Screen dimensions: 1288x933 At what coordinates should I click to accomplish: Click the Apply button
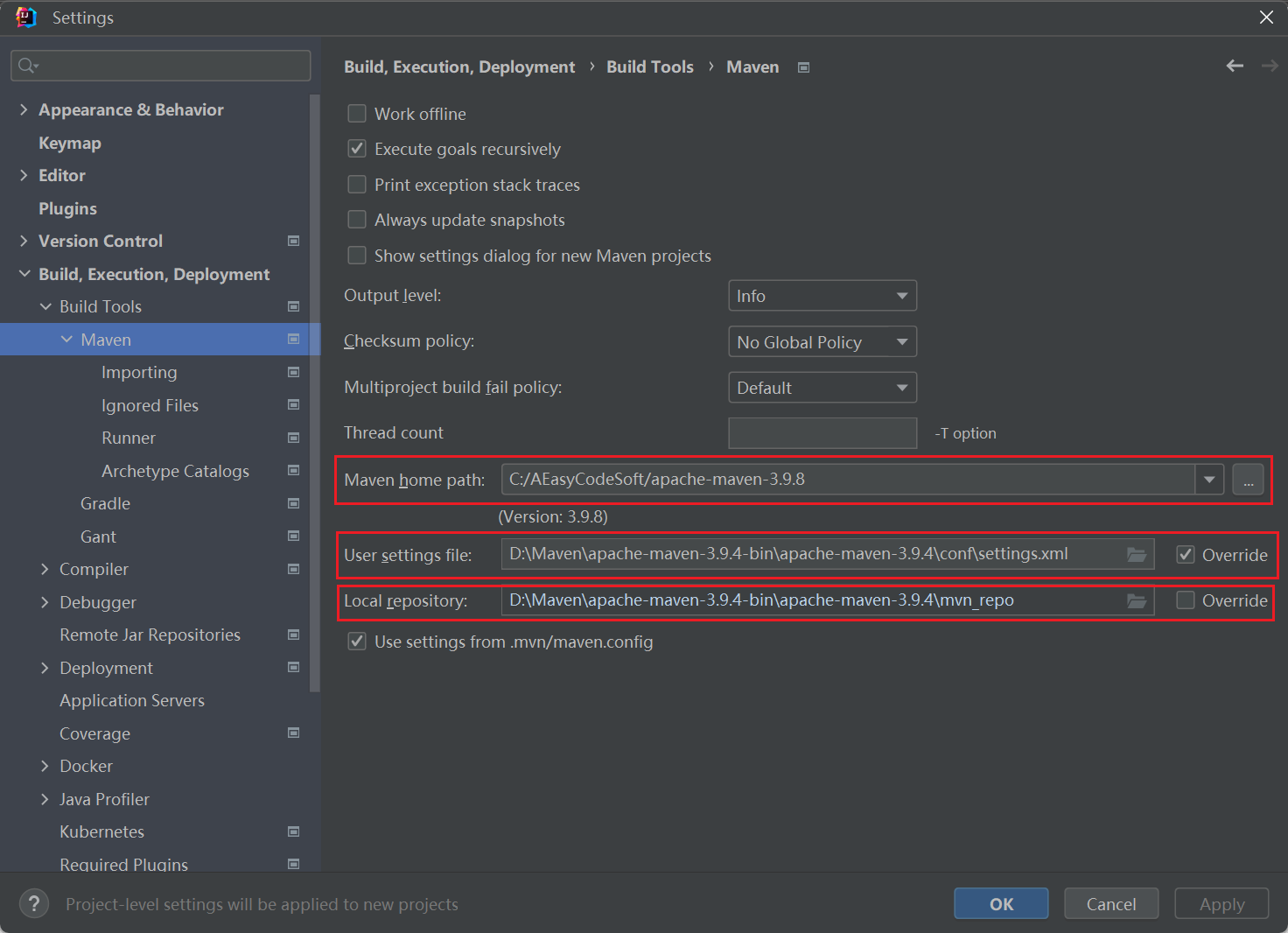(1221, 904)
